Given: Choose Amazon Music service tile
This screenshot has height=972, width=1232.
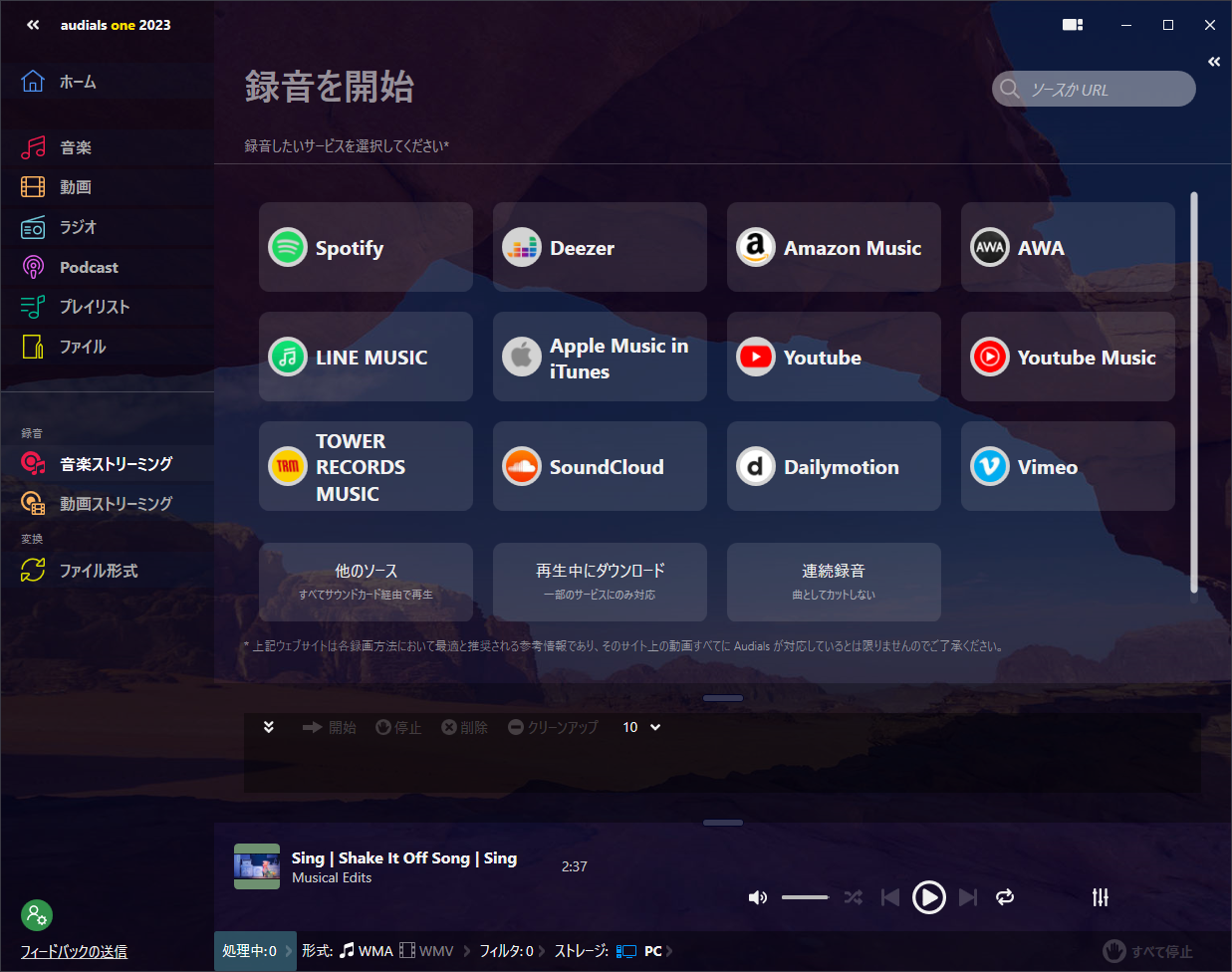Looking at the screenshot, I should [x=834, y=247].
